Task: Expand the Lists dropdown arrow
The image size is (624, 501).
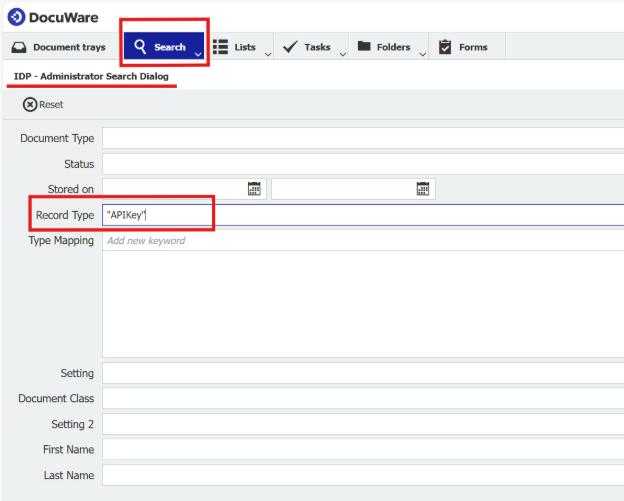Action: coord(265,54)
